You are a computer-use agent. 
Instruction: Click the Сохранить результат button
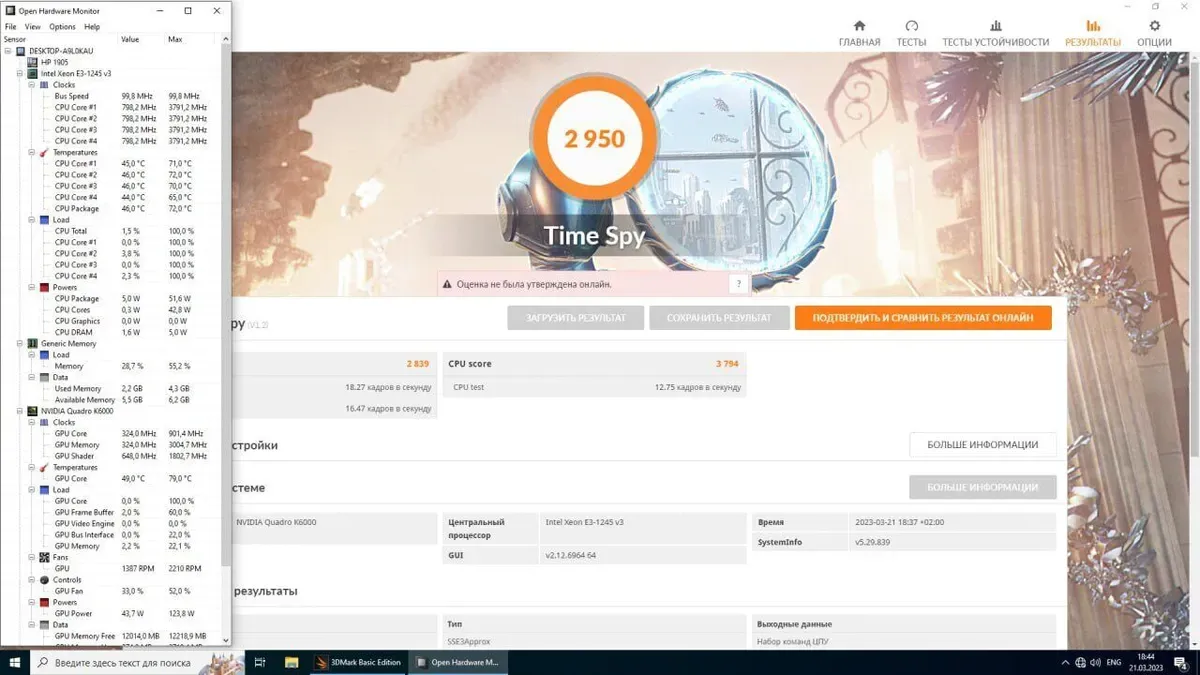(x=719, y=318)
